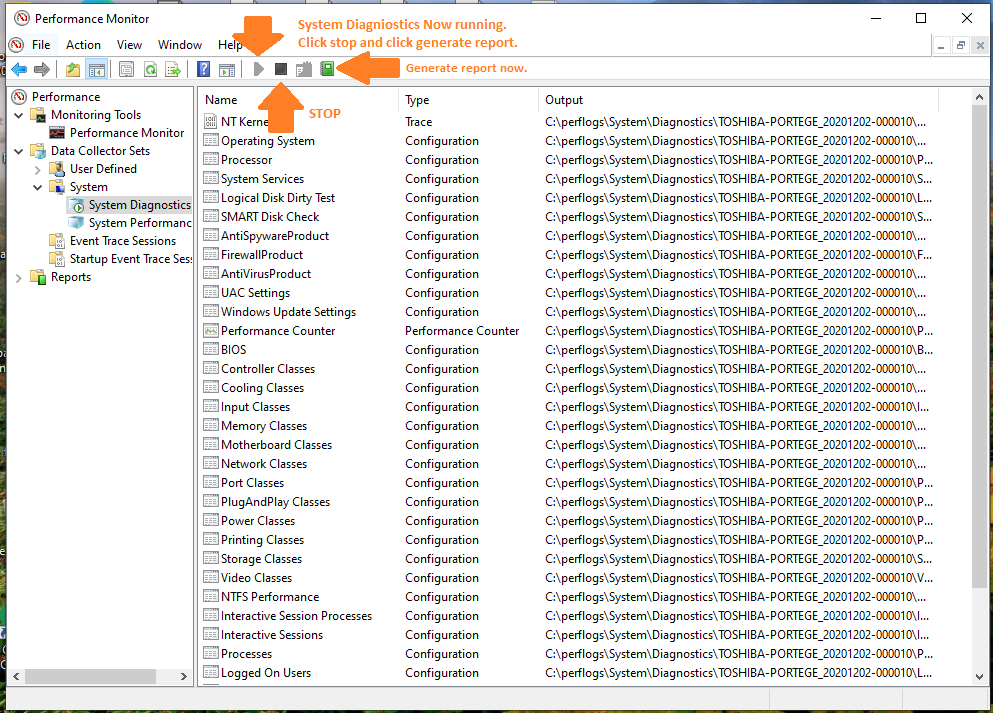Click the MMC document icon beside File menu
Viewport: 993px width, 713px height.
[16, 44]
